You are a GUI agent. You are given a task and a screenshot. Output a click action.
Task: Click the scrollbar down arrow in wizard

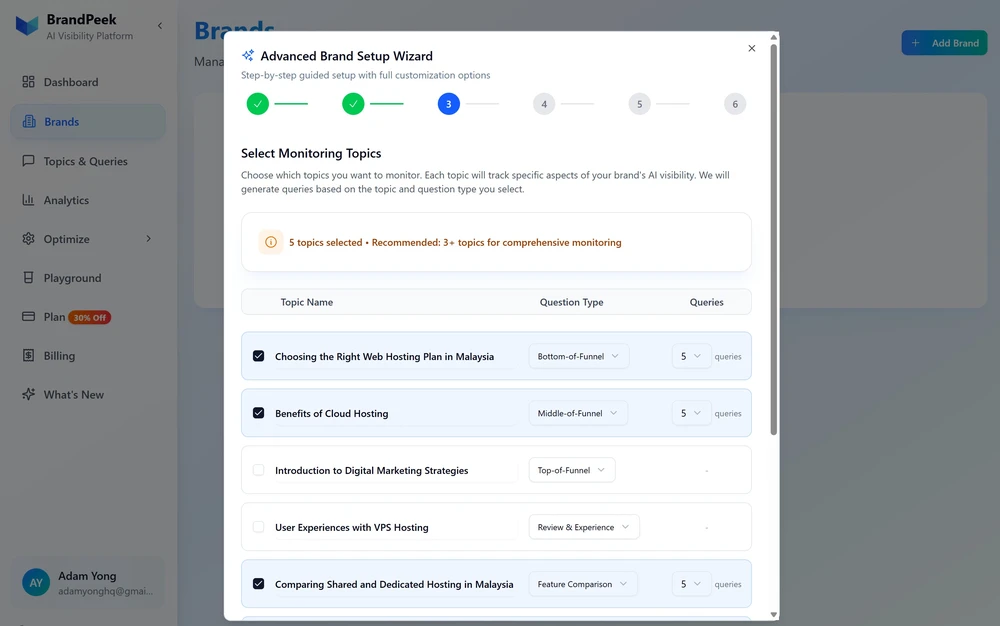point(774,615)
